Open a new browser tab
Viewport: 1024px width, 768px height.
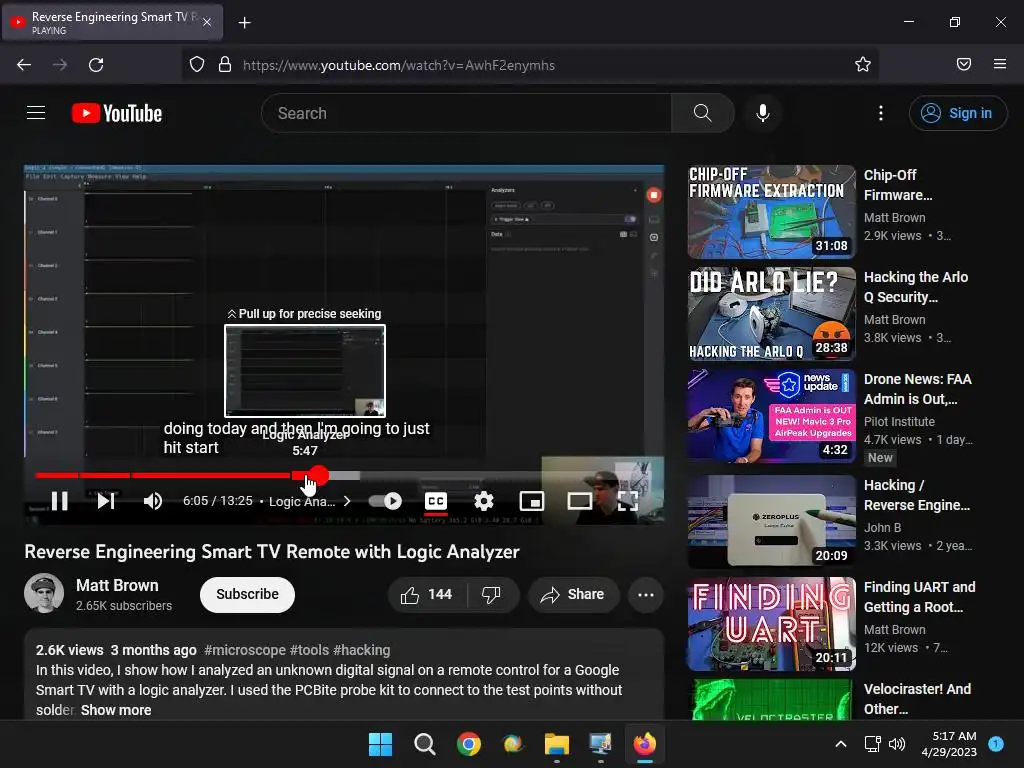click(x=244, y=23)
